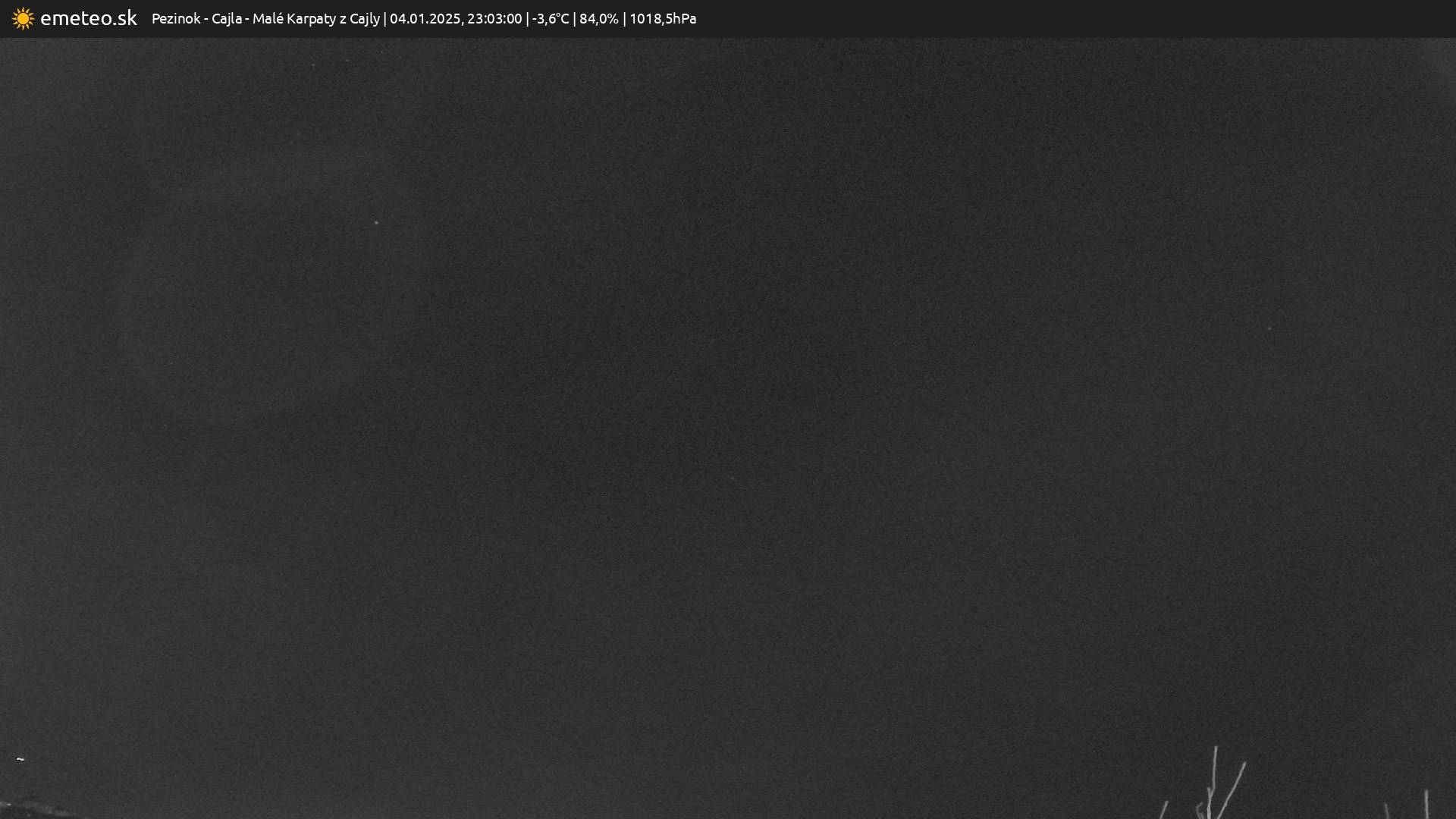Click the small light at lower left
Viewport: 1456px width, 819px height.
point(20,758)
